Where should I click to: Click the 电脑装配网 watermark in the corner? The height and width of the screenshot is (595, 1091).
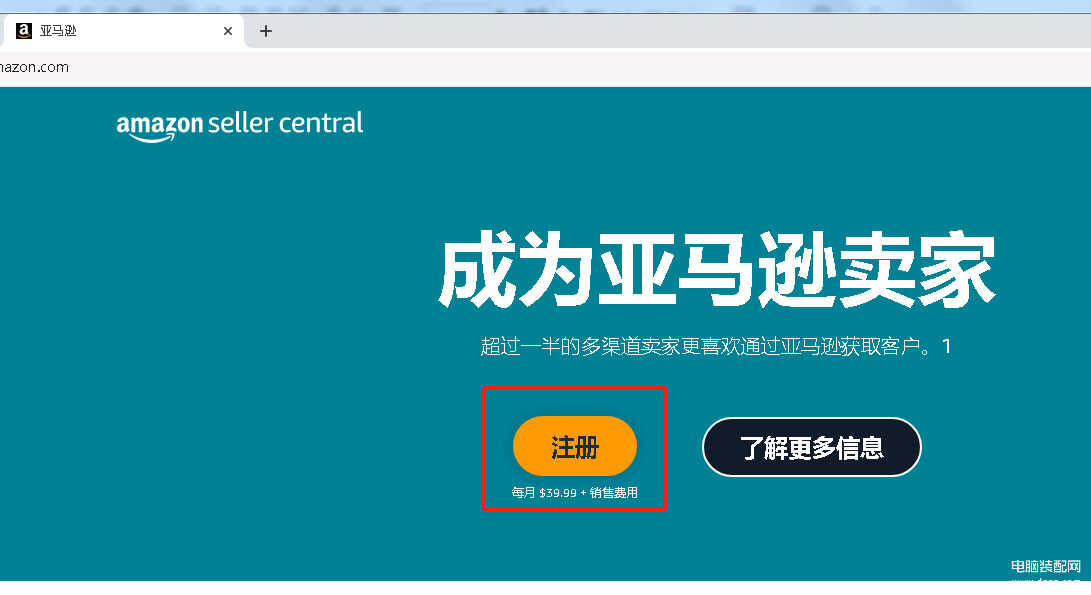1046,566
